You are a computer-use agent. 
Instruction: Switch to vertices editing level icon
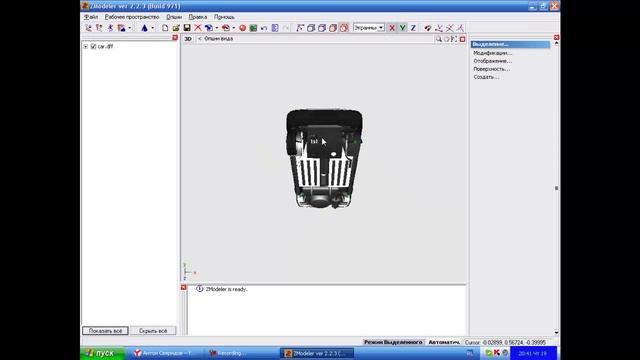(x=89, y=28)
